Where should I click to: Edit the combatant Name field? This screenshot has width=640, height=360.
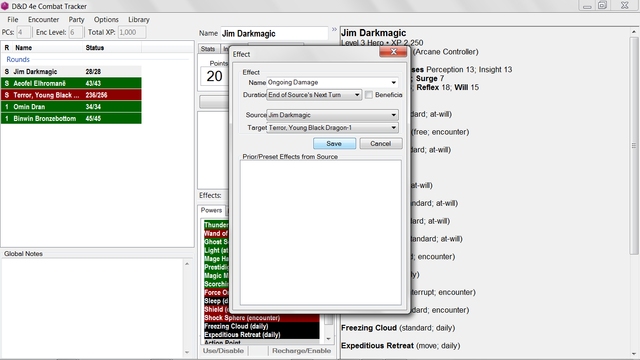pyautogui.click(x=274, y=33)
